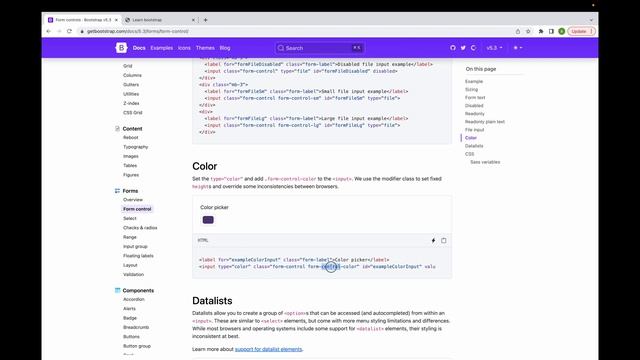640x360 pixels.
Task: Select the Form controls Bootstrap tab
Action: 83,20
